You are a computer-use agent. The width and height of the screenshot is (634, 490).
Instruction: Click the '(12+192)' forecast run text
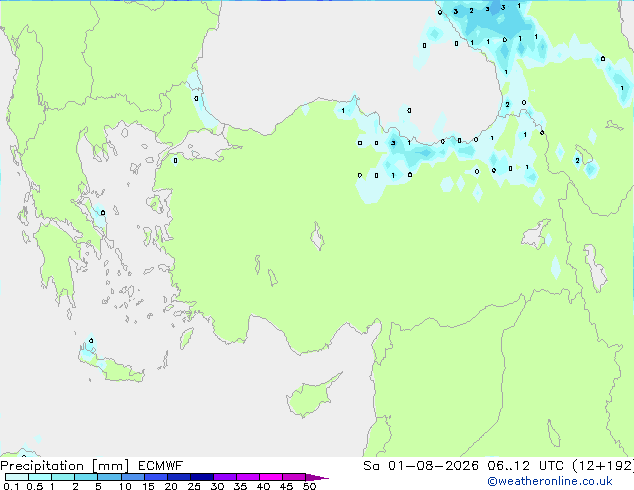(603, 466)
